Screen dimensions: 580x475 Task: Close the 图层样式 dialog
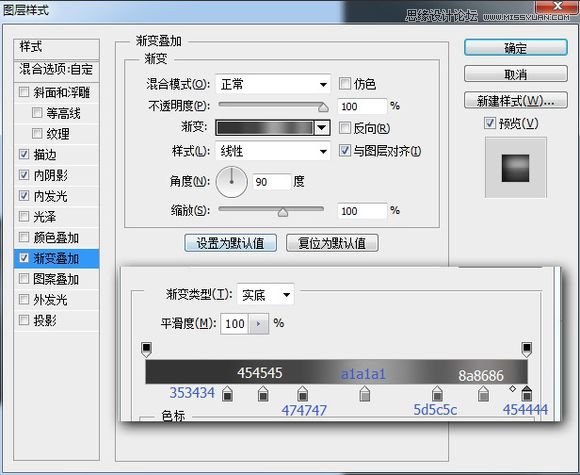(557, 6)
